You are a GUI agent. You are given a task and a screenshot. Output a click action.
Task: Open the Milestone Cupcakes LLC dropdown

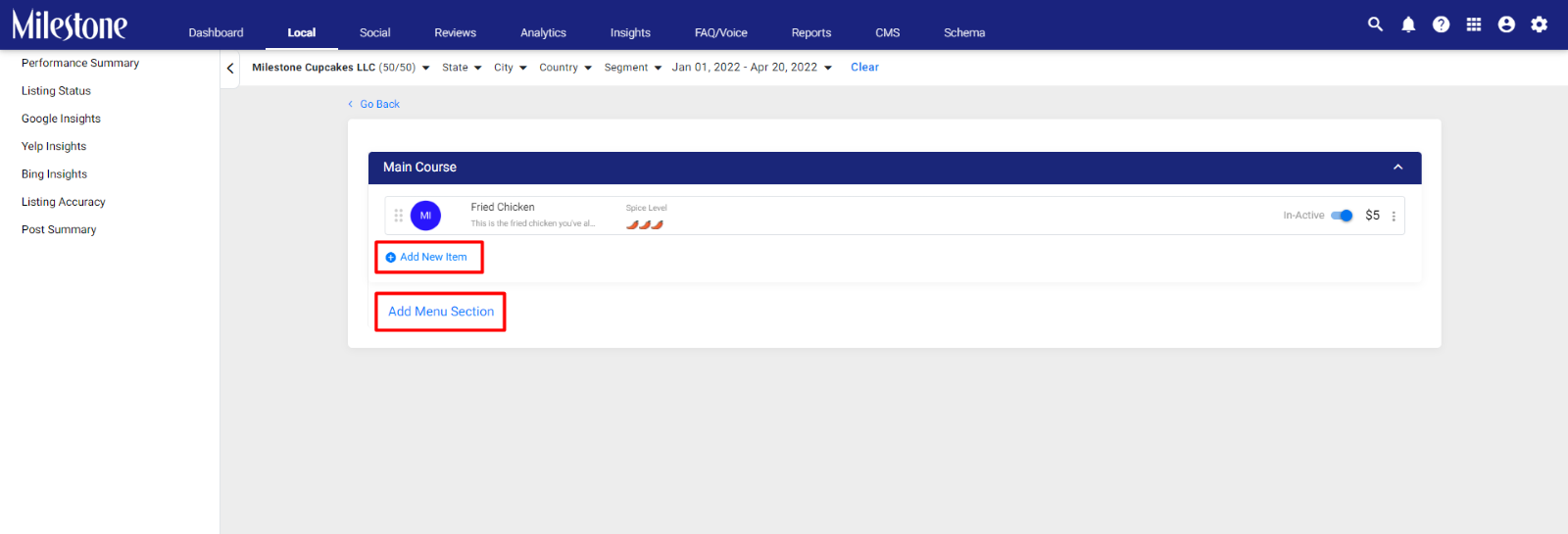pos(340,68)
